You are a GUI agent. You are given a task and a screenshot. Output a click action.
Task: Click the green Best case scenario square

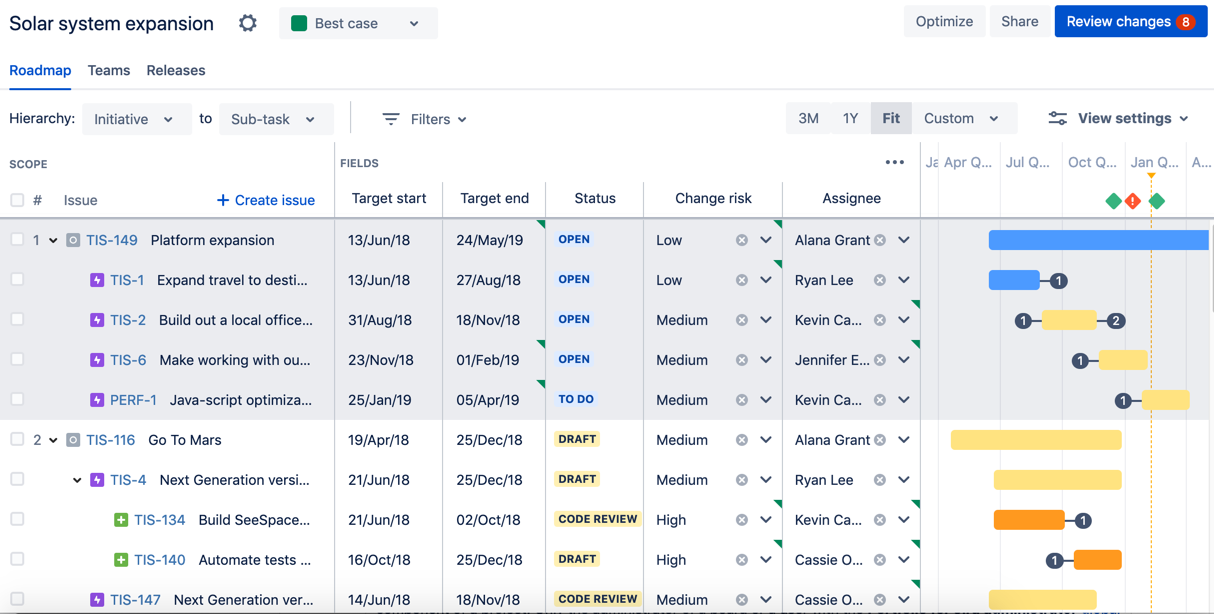(x=299, y=23)
